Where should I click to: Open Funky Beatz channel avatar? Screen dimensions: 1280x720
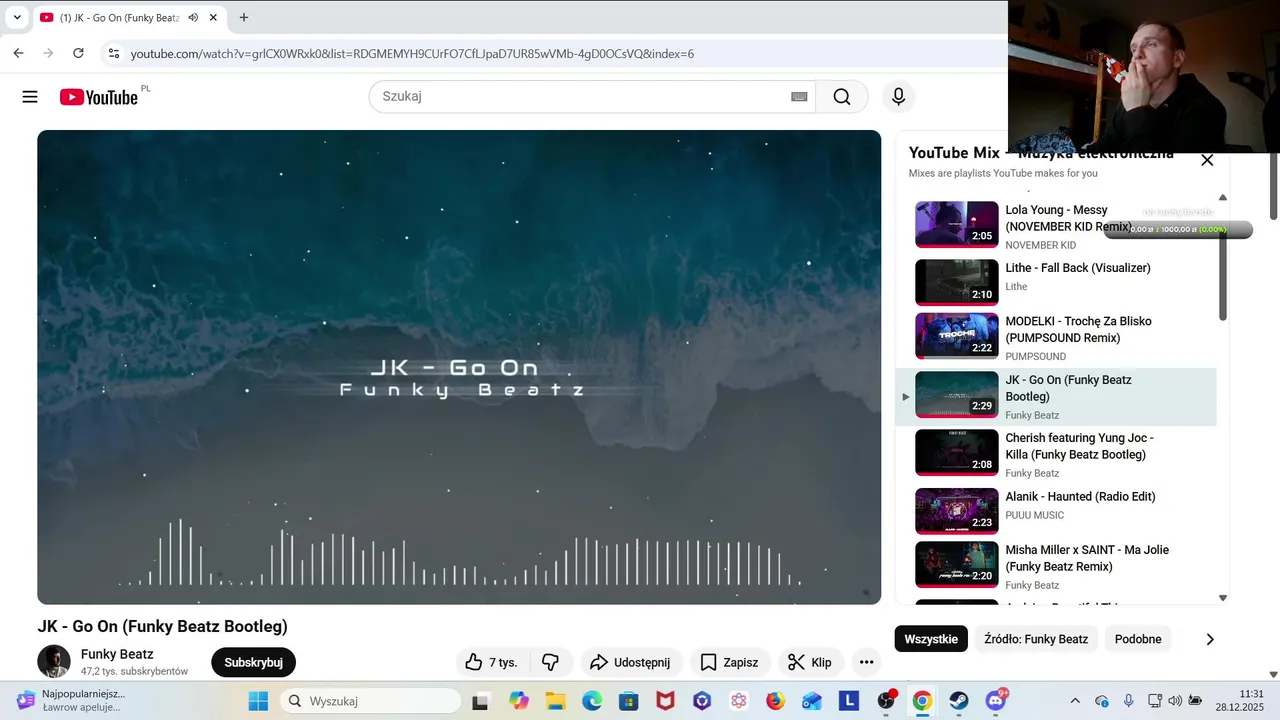[x=54, y=662]
